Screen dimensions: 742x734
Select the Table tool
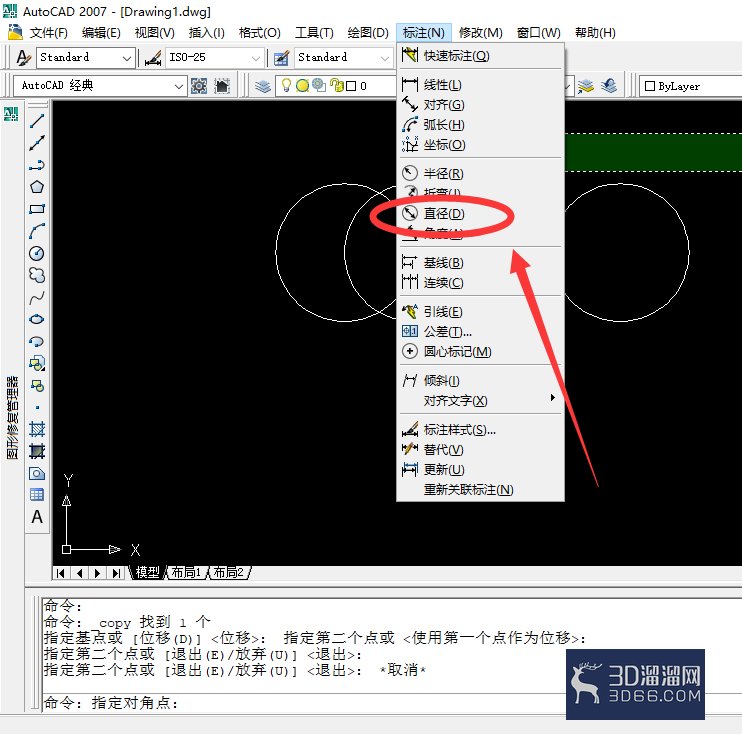click(37, 495)
